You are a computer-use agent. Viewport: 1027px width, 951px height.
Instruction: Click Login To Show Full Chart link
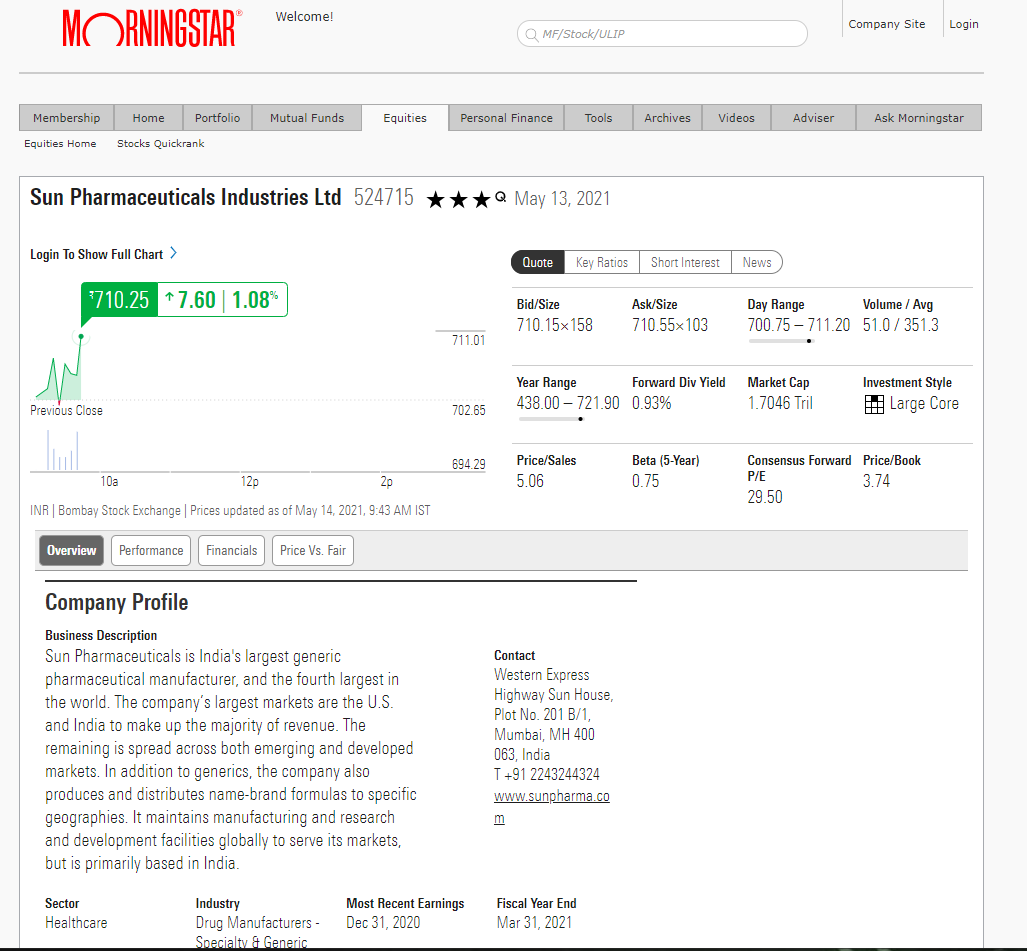click(96, 254)
